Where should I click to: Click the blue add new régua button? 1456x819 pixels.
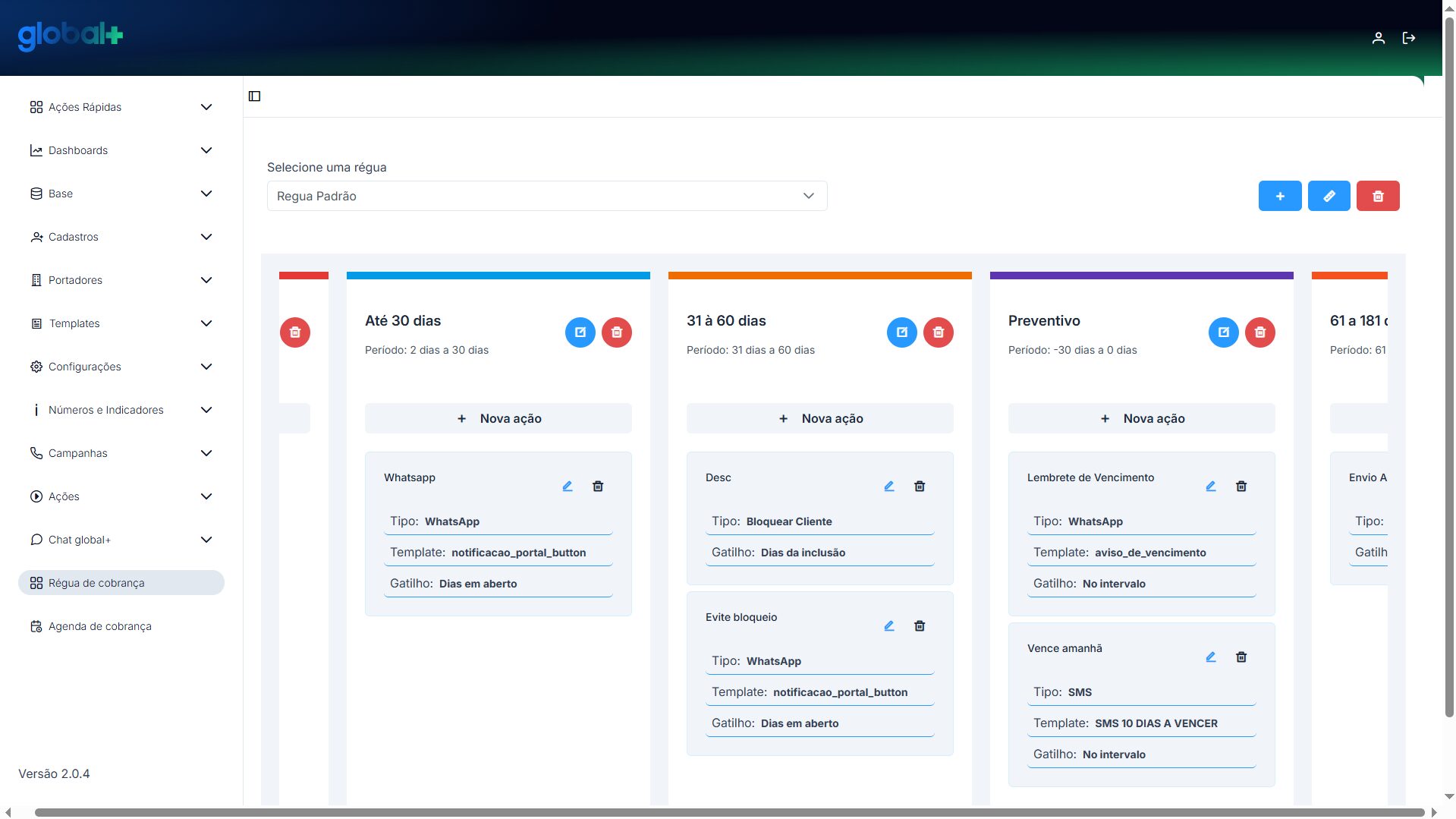(x=1279, y=196)
